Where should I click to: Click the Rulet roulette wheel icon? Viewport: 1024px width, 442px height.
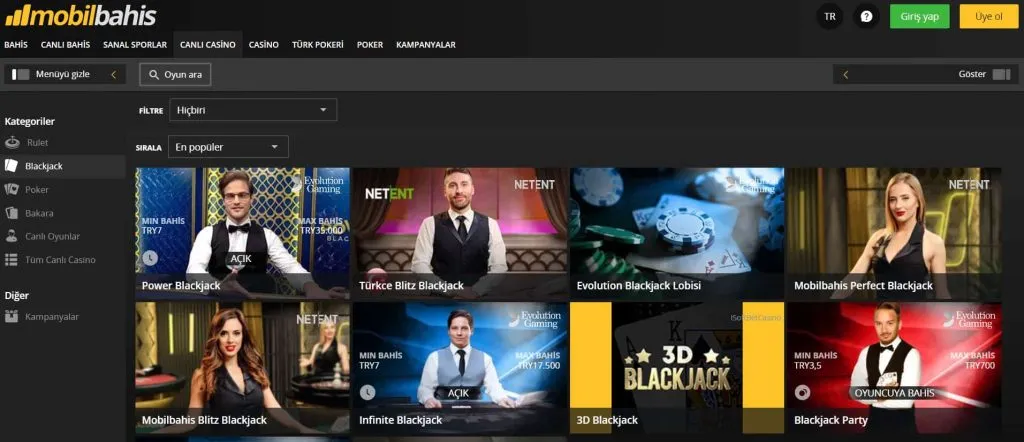(x=12, y=143)
